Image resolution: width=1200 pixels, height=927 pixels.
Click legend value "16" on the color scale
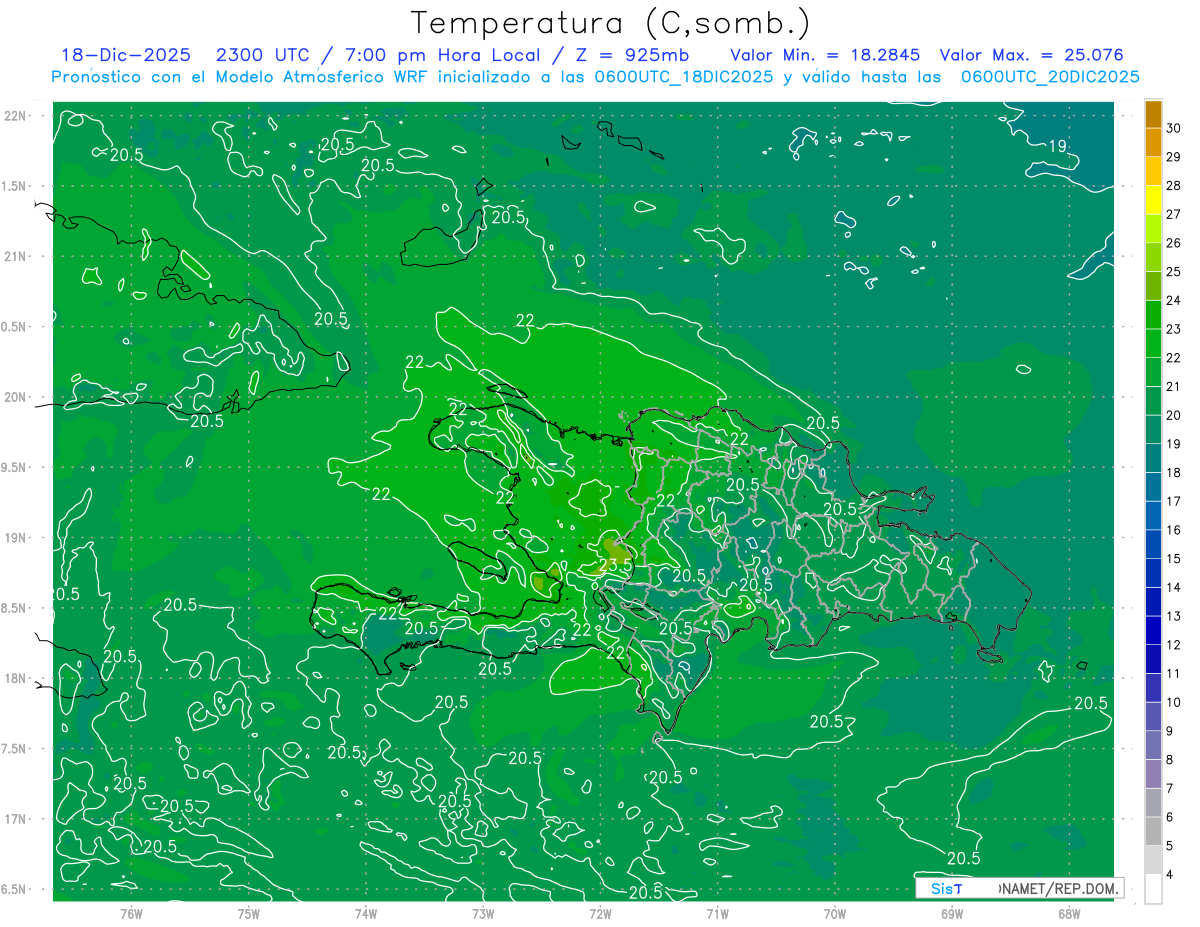coord(1174,530)
